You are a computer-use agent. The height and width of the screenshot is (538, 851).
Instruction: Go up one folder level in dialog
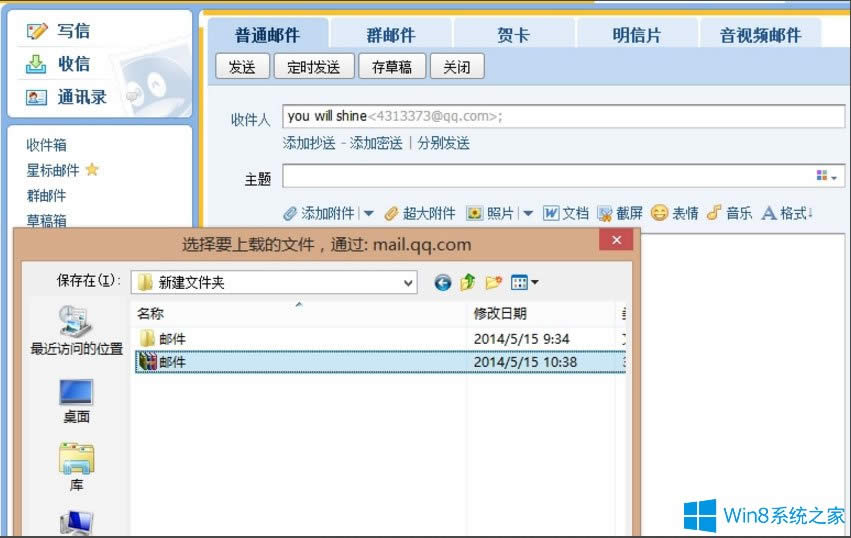point(468,283)
